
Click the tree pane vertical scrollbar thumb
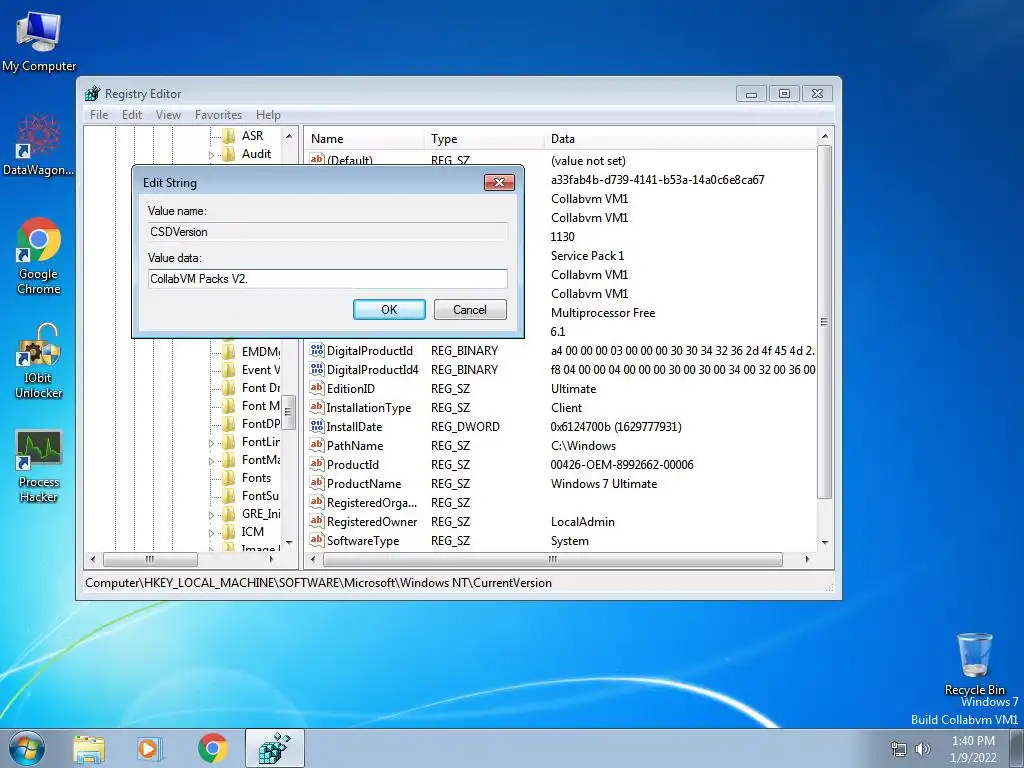[x=288, y=413]
